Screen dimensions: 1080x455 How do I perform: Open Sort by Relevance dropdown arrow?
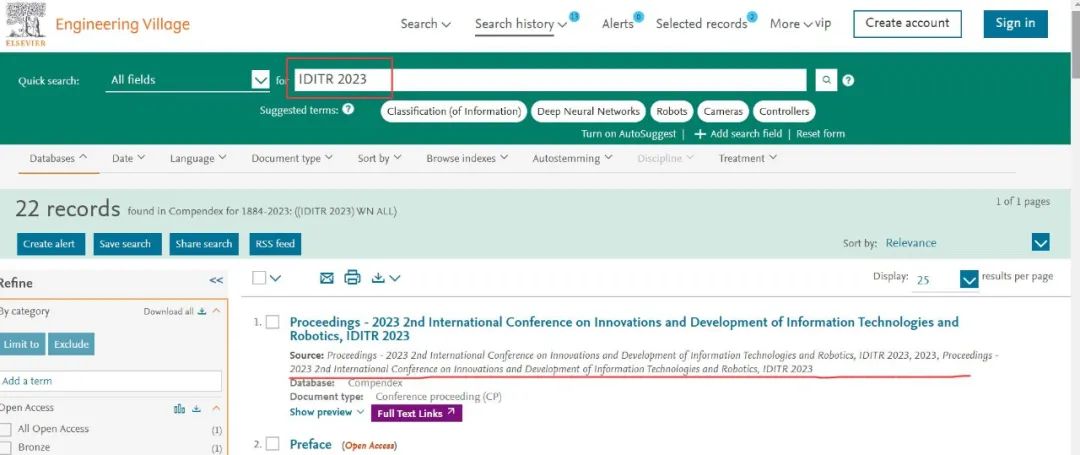(x=1041, y=242)
